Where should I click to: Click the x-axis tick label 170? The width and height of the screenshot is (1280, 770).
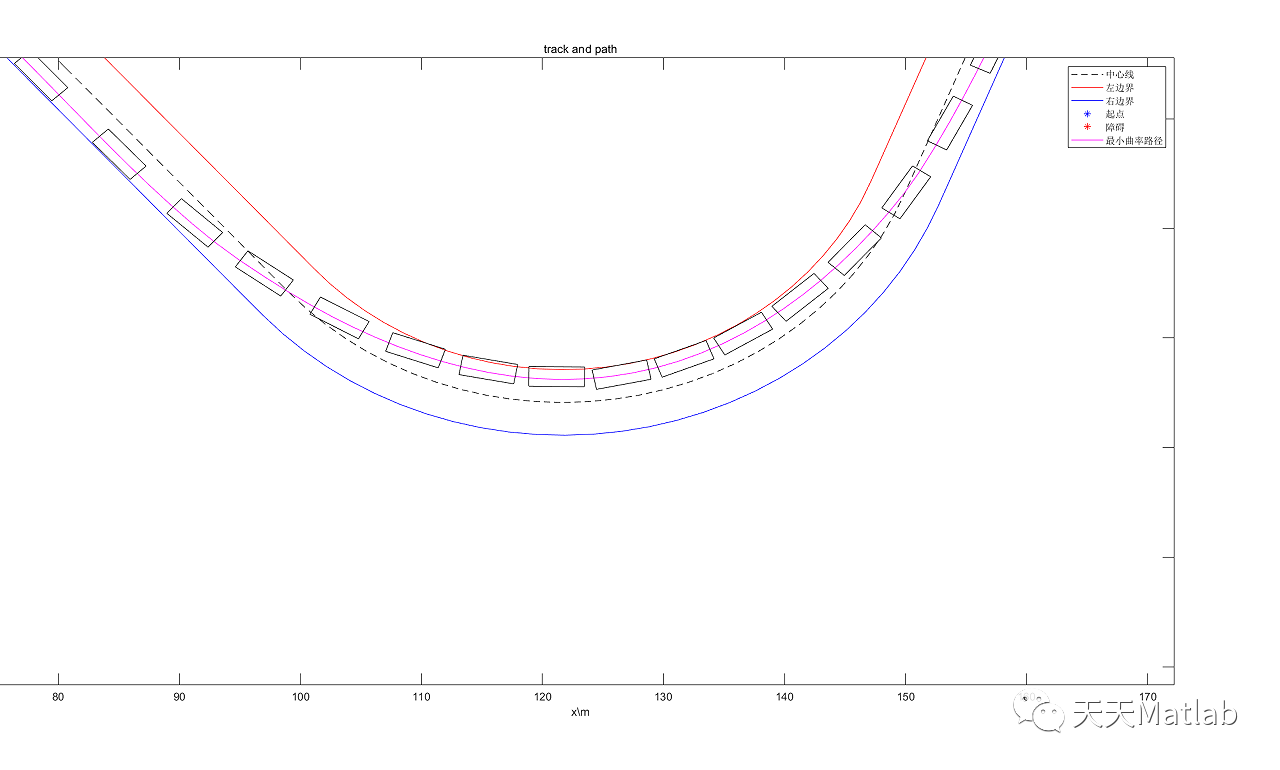tap(1147, 696)
